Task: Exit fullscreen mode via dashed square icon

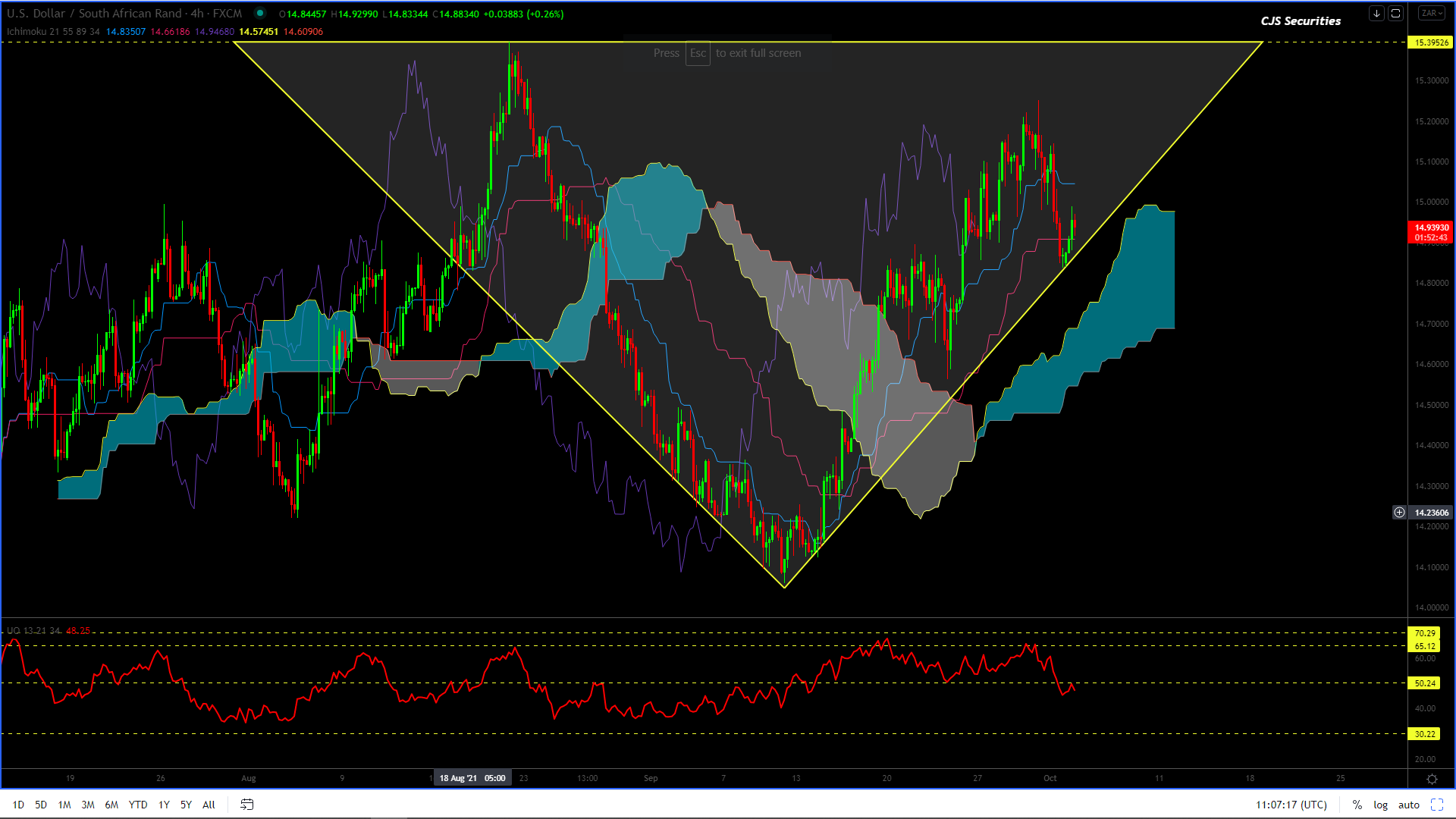Action: tap(1436, 805)
